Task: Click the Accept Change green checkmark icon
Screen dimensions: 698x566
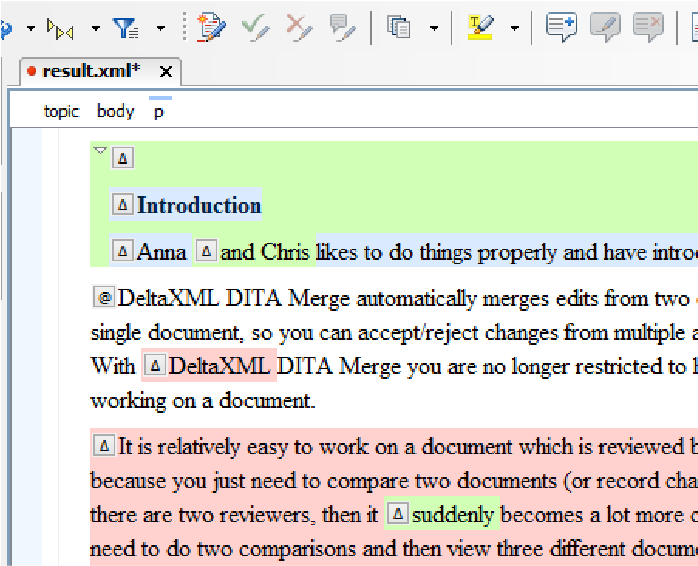Action: point(255,27)
